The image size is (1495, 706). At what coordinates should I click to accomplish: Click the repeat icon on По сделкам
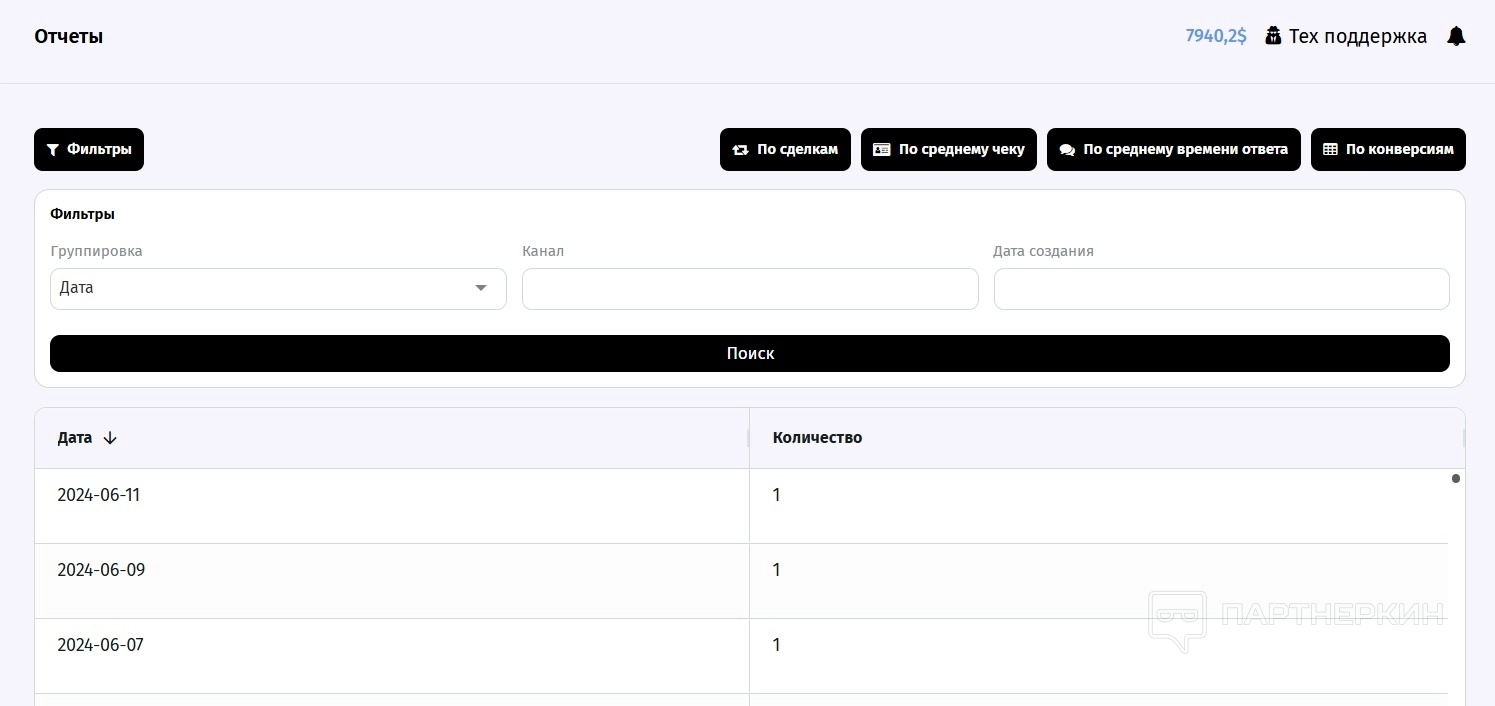[x=740, y=150]
